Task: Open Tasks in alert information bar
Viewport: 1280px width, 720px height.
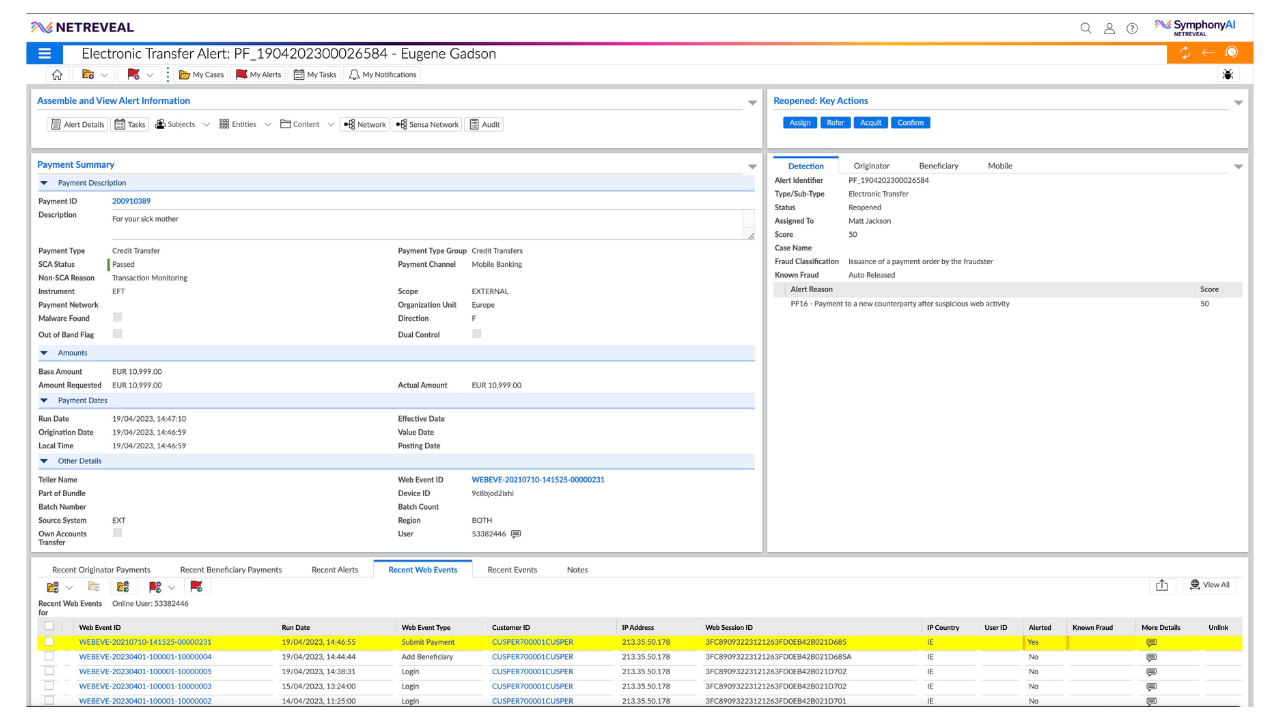Action: [130, 125]
